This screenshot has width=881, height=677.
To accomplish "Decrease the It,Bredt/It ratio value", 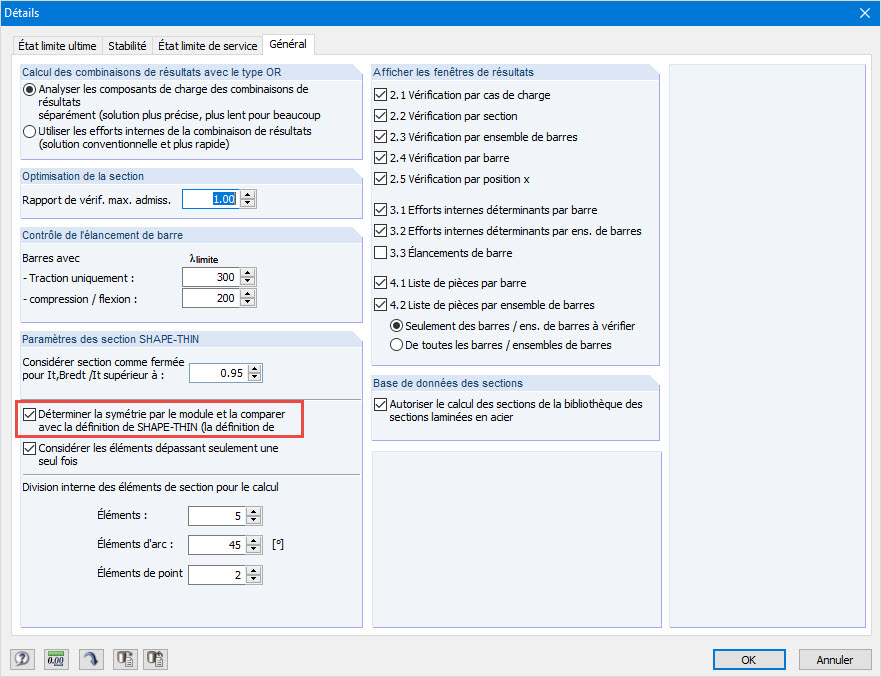I will [255, 378].
